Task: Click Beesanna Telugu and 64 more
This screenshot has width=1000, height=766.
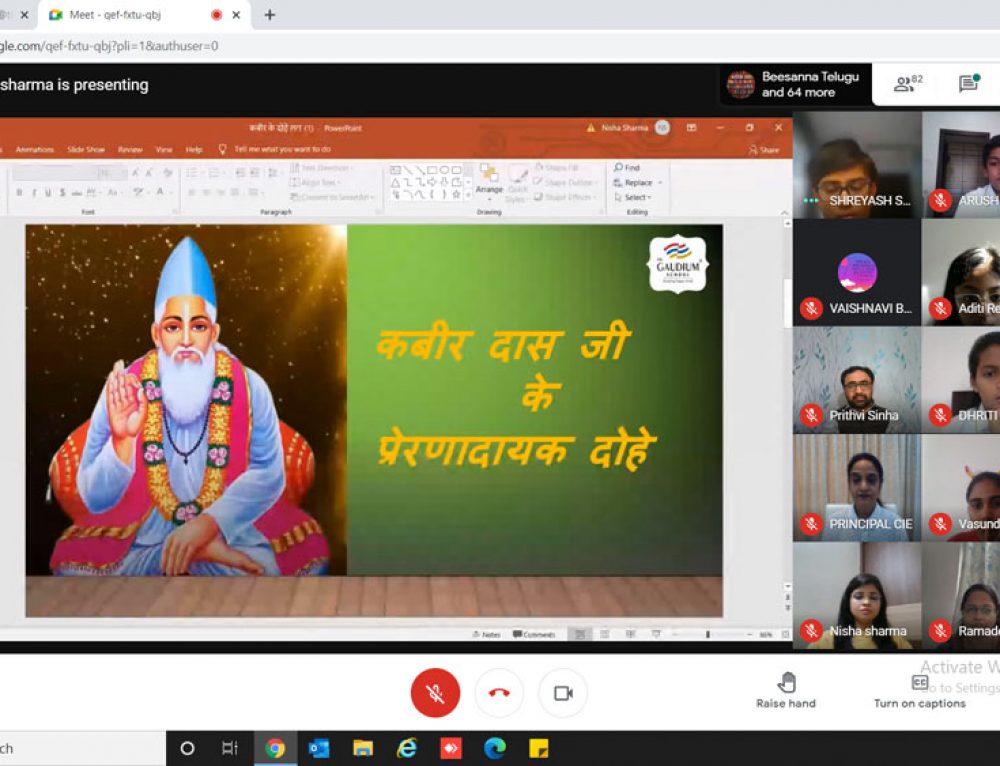Action: [x=796, y=84]
